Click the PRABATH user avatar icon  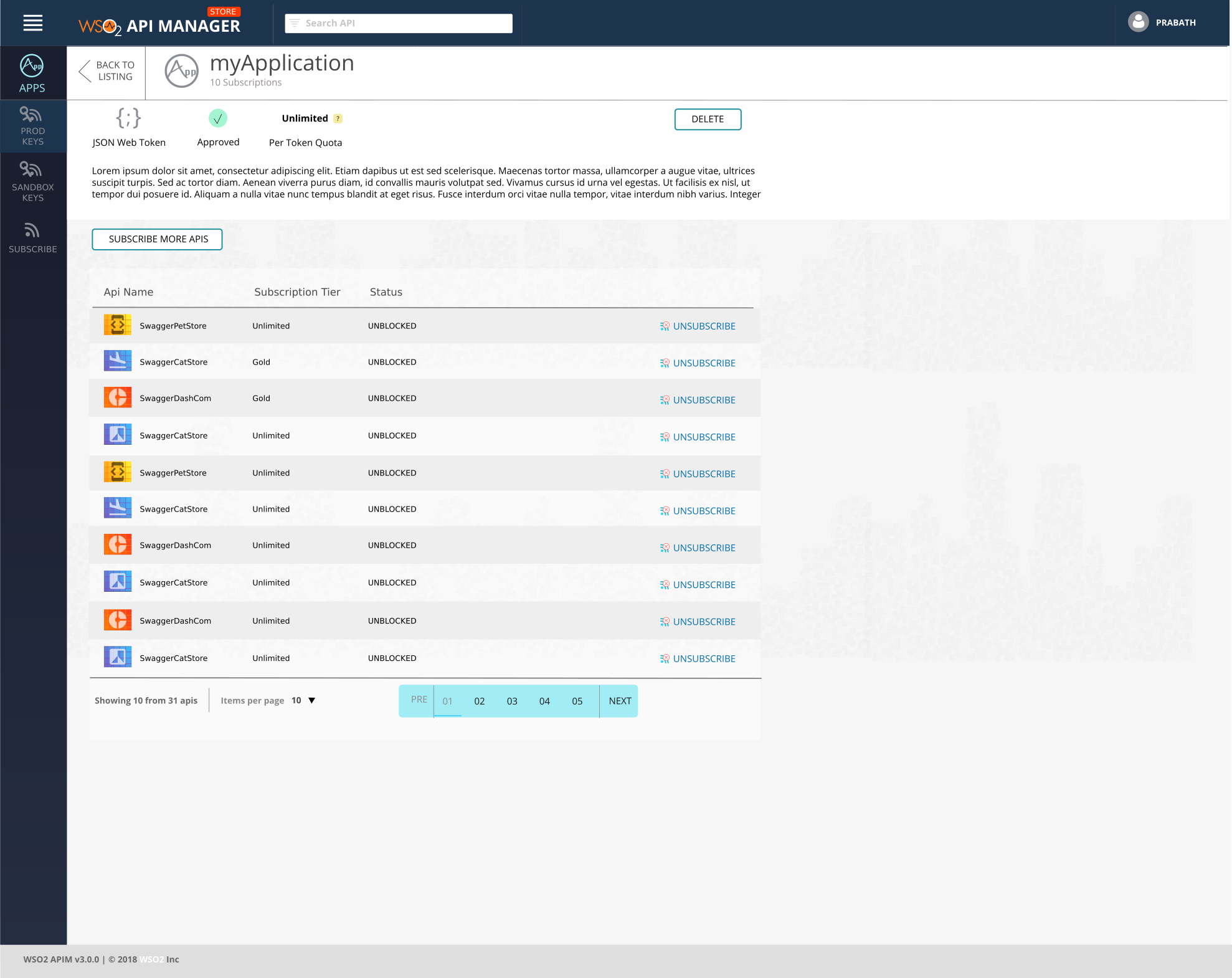pos(1138,22)
